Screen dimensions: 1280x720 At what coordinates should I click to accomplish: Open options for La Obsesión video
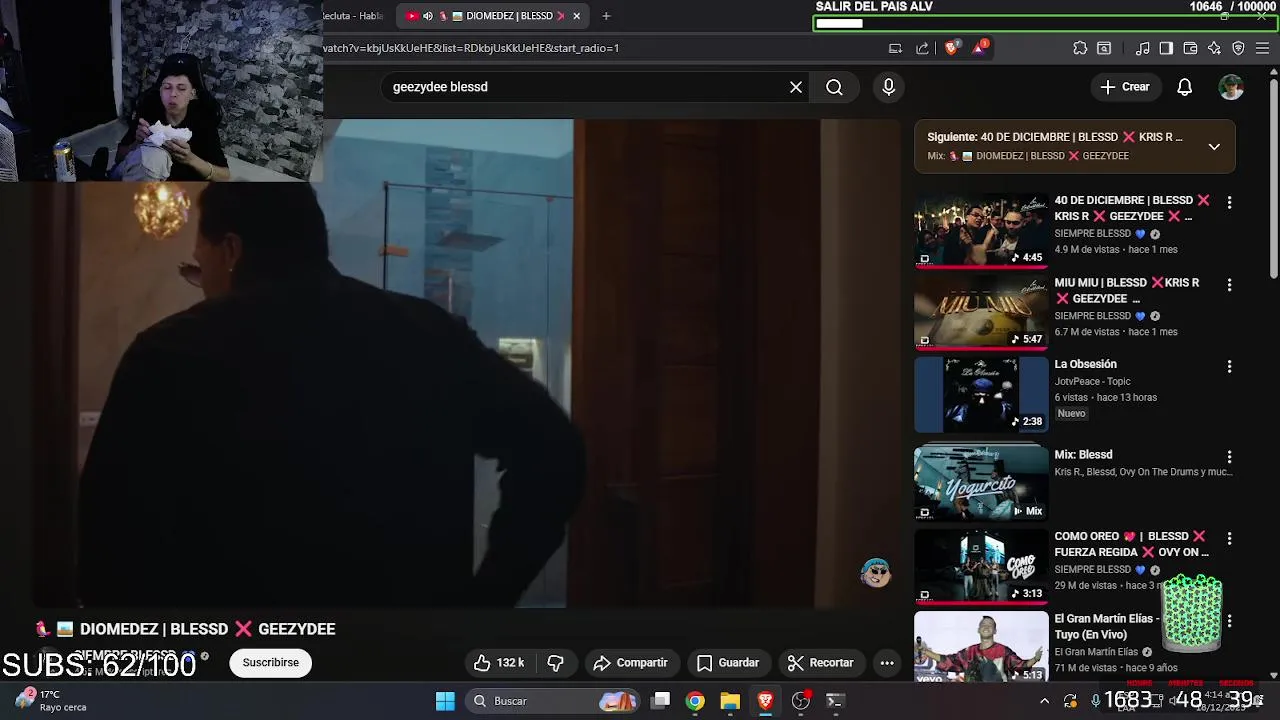(x=1229, y=367)
